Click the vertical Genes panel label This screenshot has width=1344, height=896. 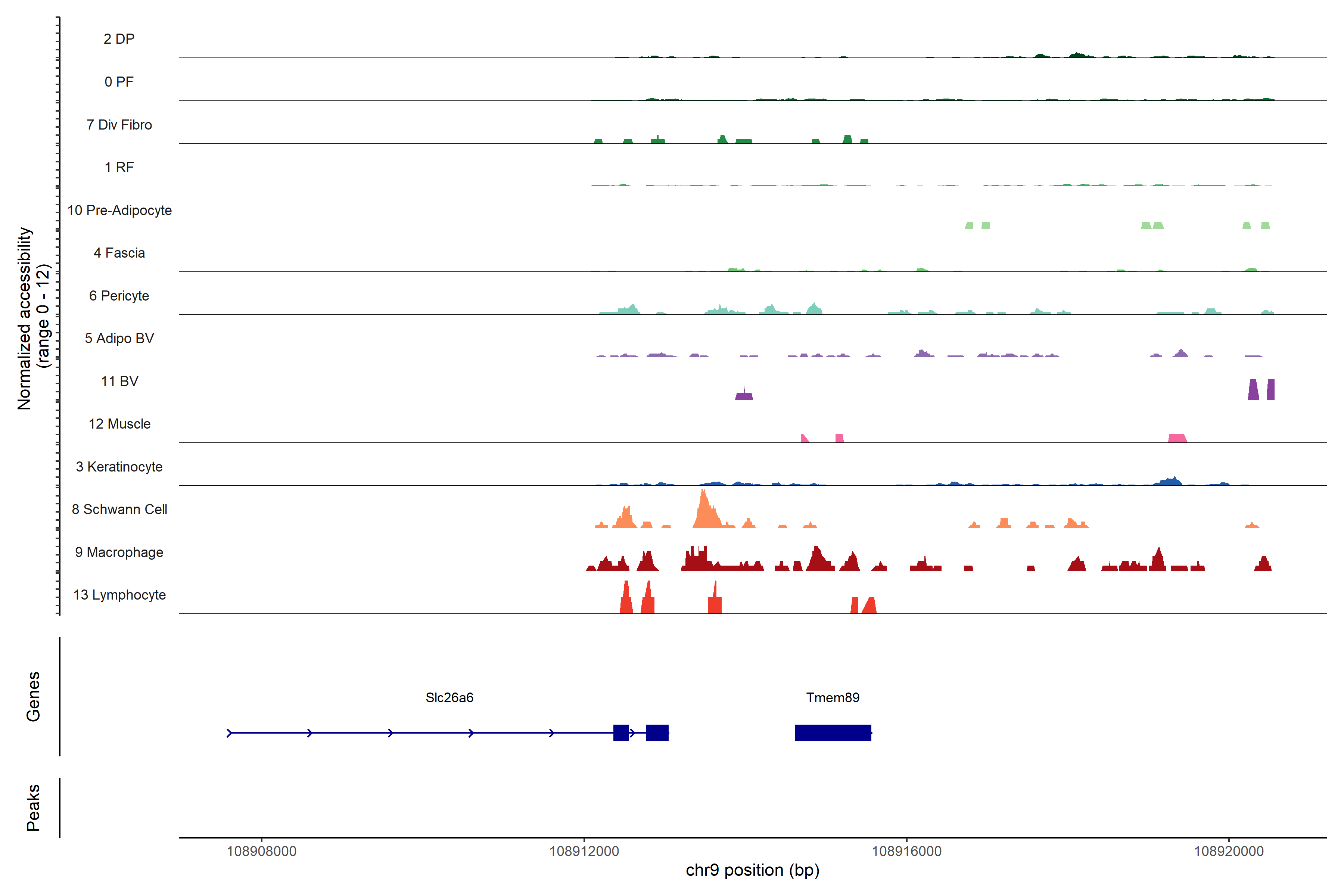33,696
